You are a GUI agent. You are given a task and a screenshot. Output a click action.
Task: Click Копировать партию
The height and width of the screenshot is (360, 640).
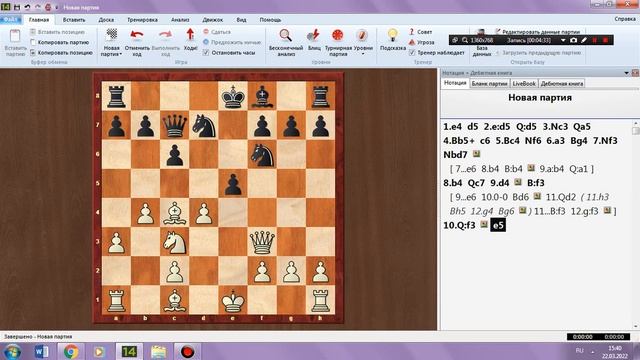[x=63, y=42]
